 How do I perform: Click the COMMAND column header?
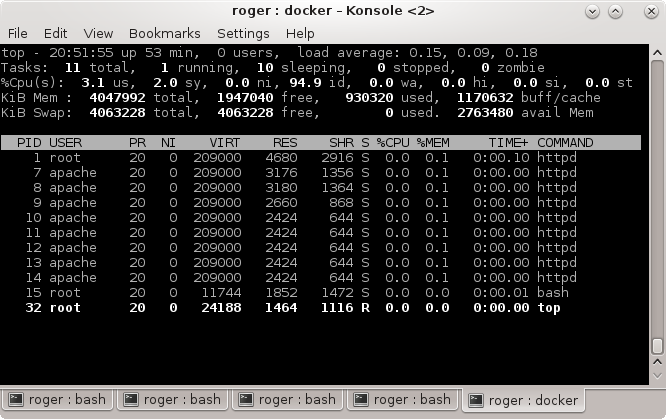[565, 143]
